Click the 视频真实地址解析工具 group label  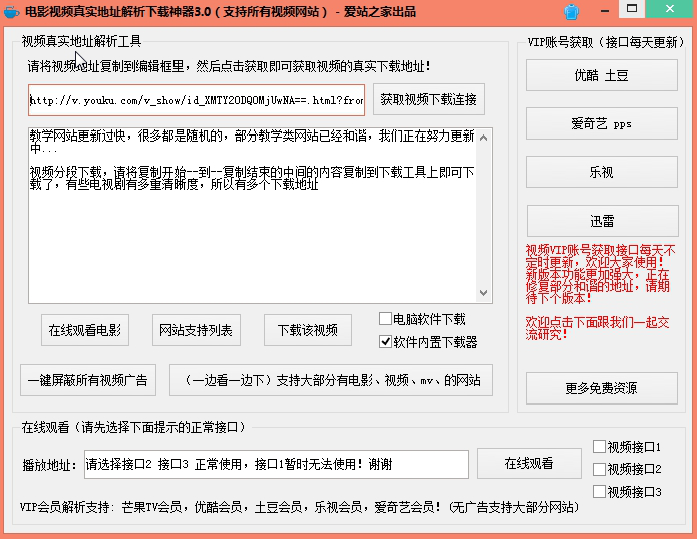click(81, 41)
